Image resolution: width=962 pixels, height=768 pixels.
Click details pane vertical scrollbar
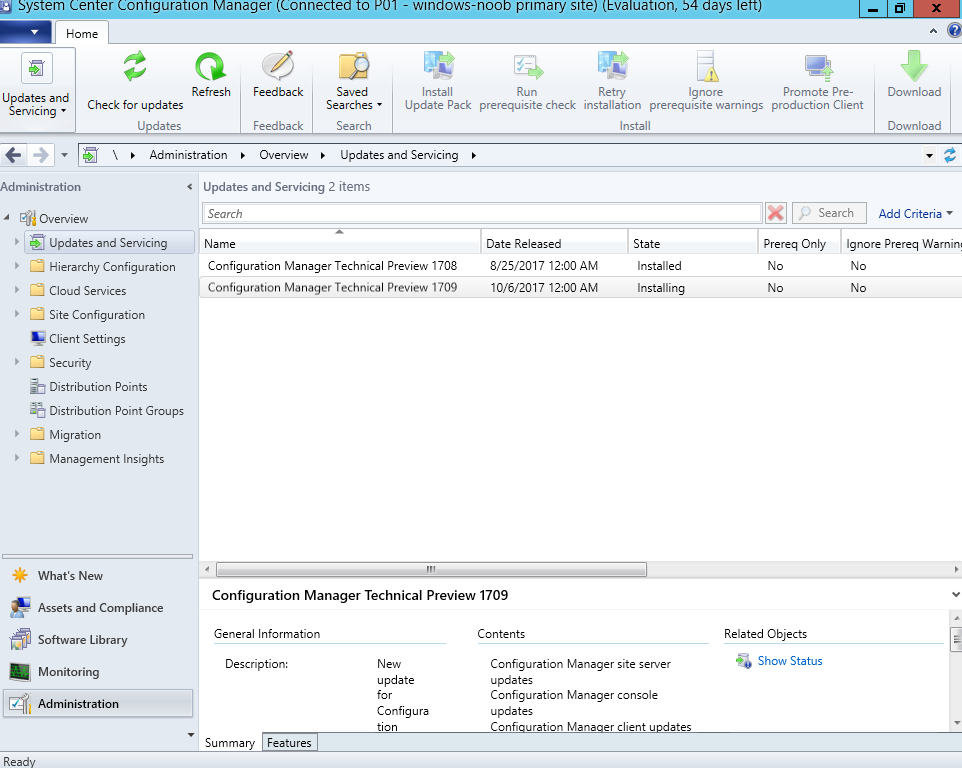coord(955,640)
